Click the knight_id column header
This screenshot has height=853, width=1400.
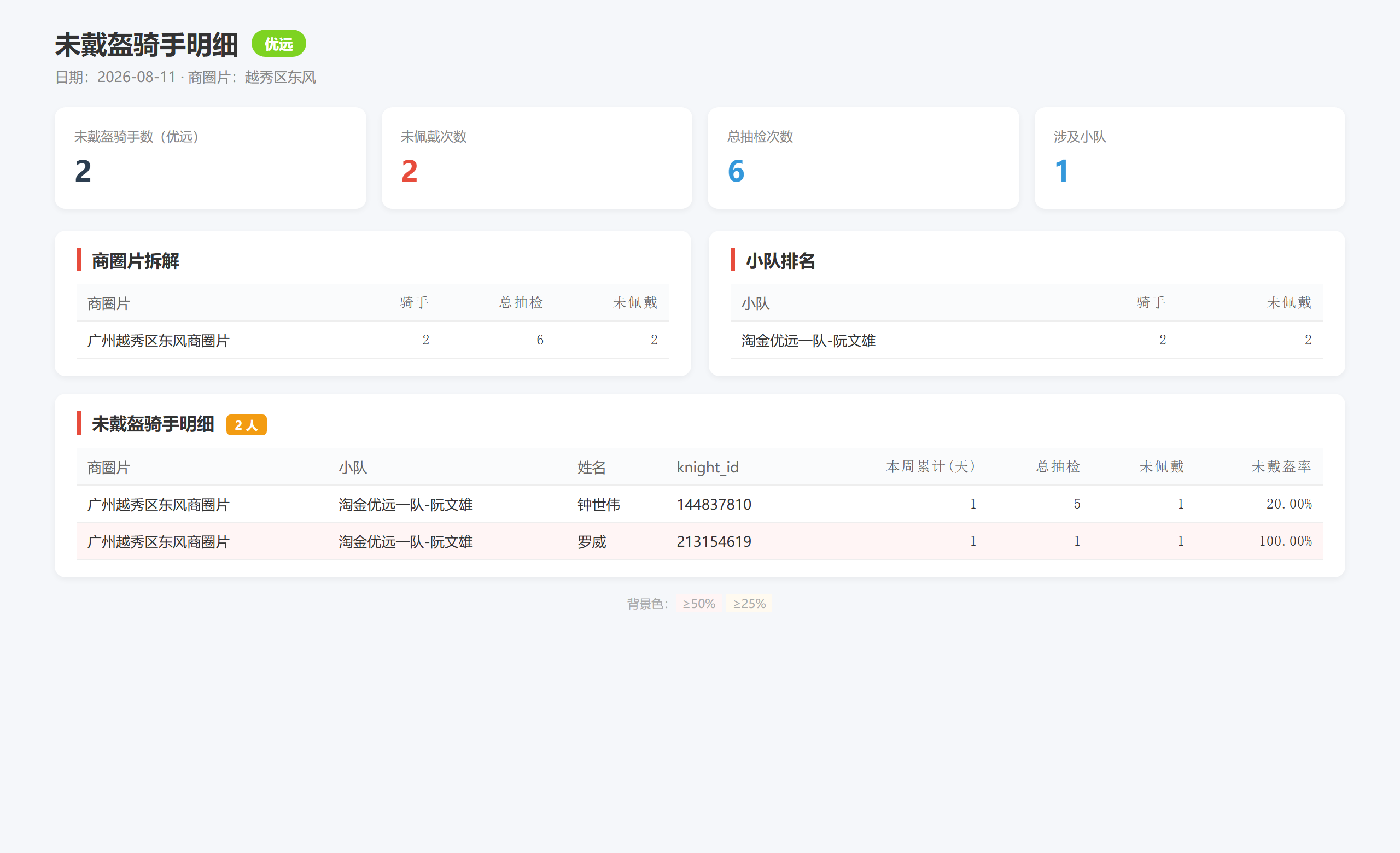coord(708,468)
